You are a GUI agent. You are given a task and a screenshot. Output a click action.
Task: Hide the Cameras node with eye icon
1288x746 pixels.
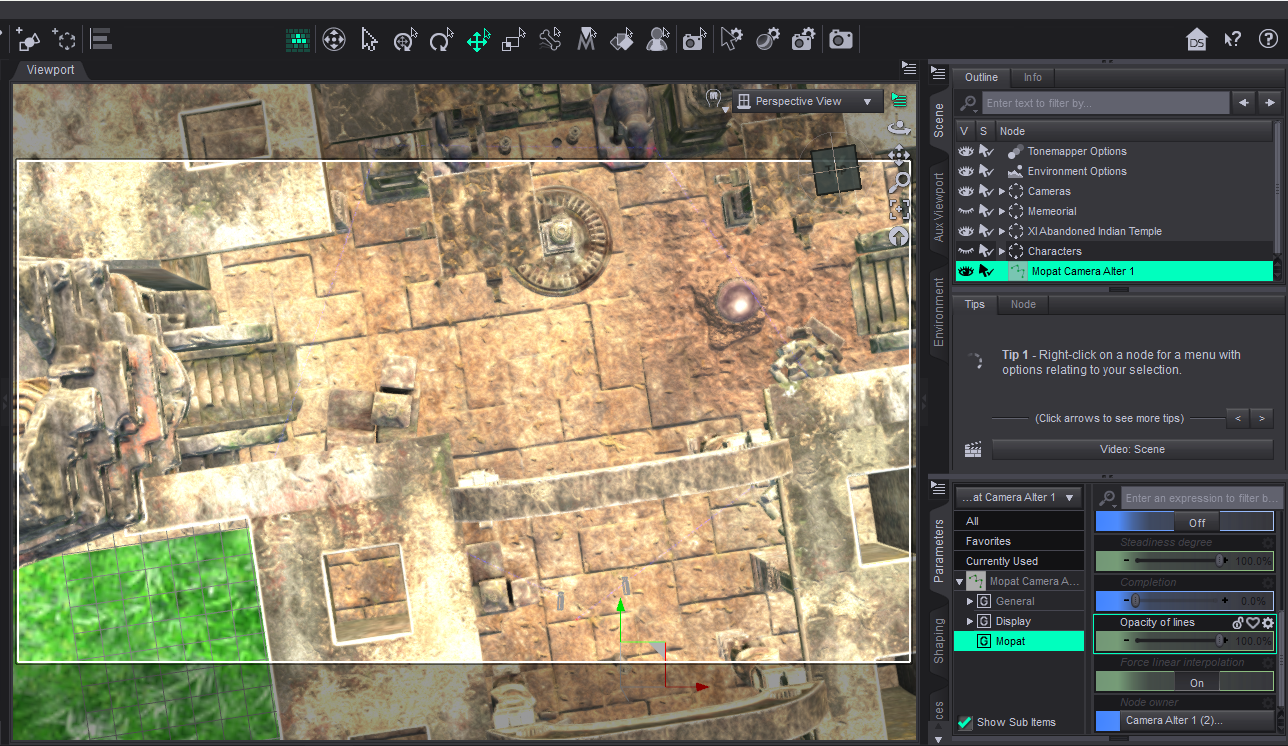(965, 191)
